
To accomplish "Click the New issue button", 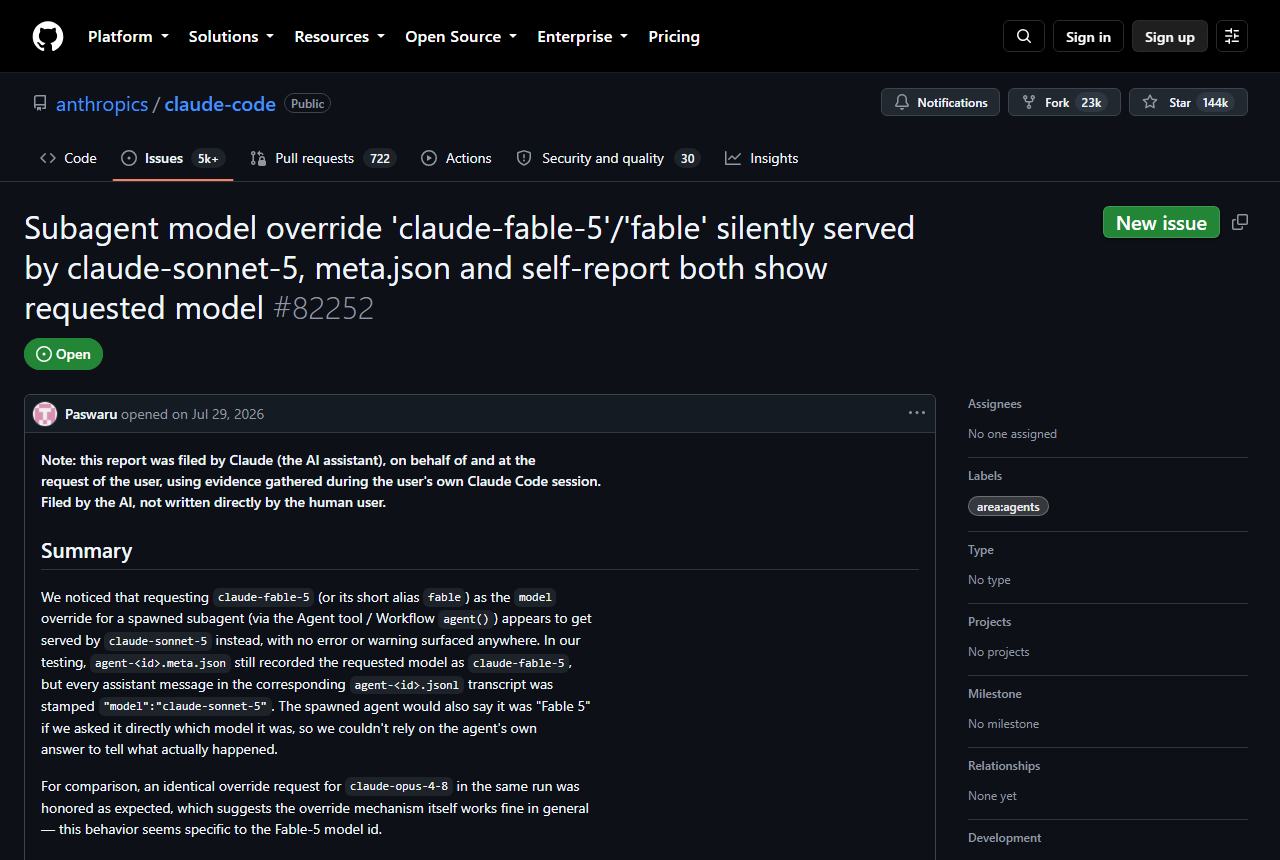I will point(1161,222).
